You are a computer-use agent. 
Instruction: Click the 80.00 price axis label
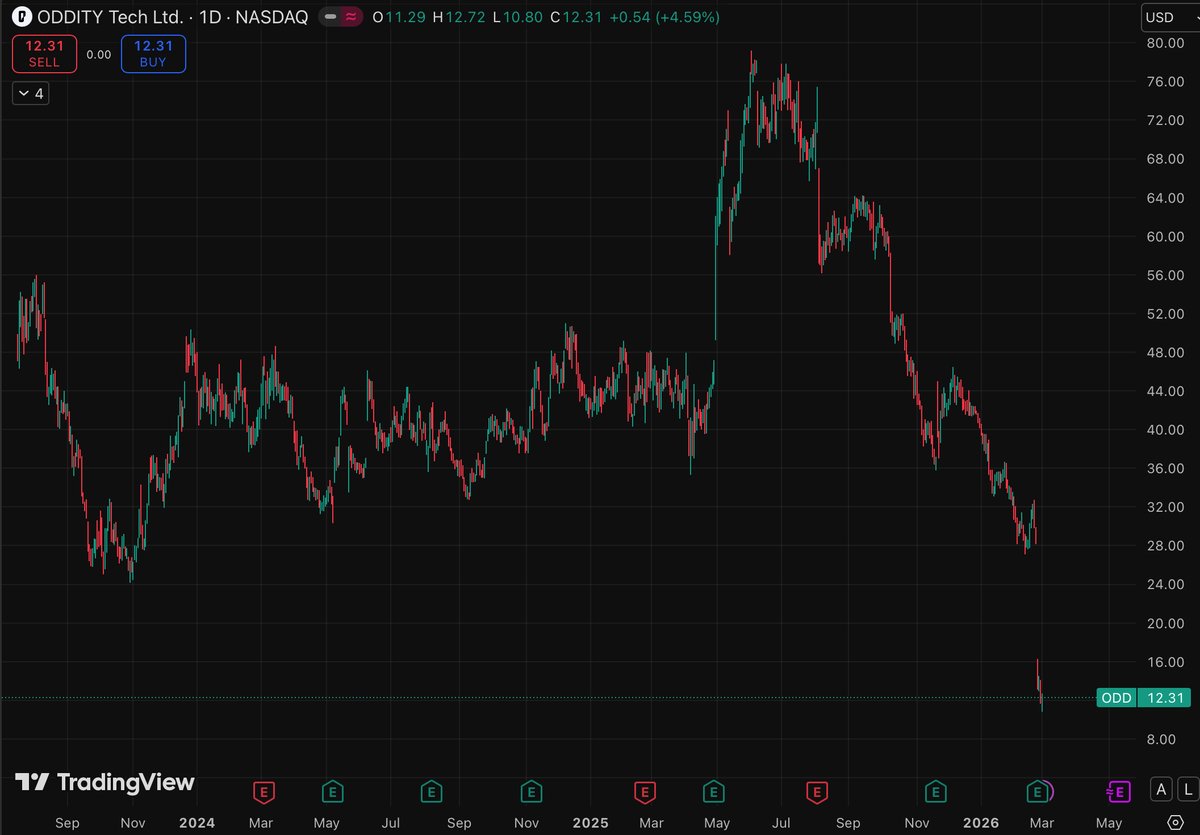1166,43
